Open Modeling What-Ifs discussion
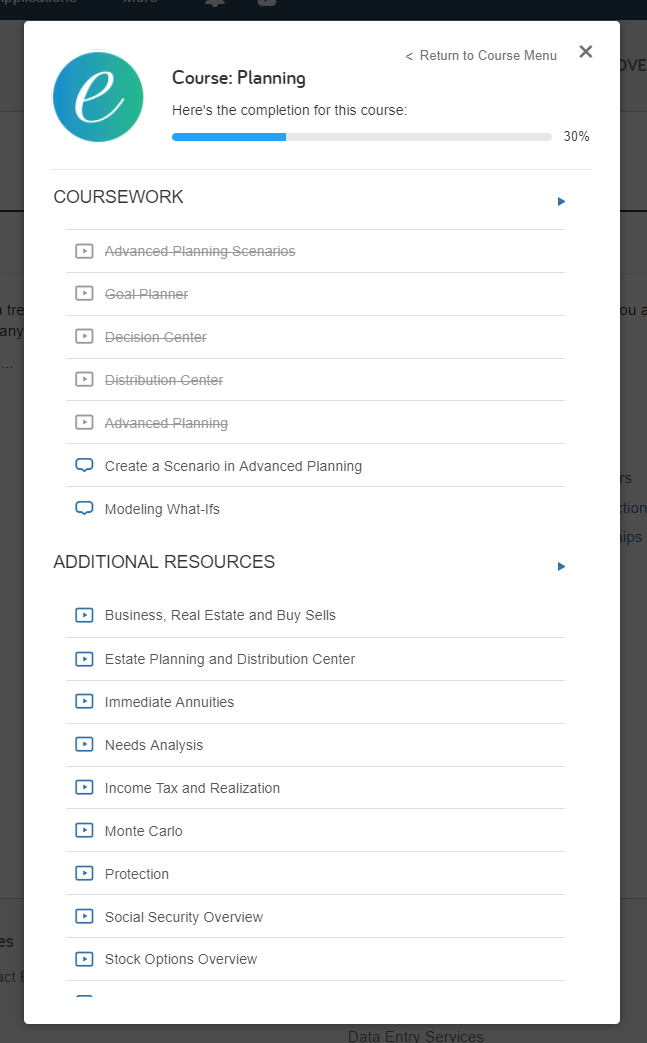Screen dimensions: 647x1043 pyautogui.click(x=162, y=510)
